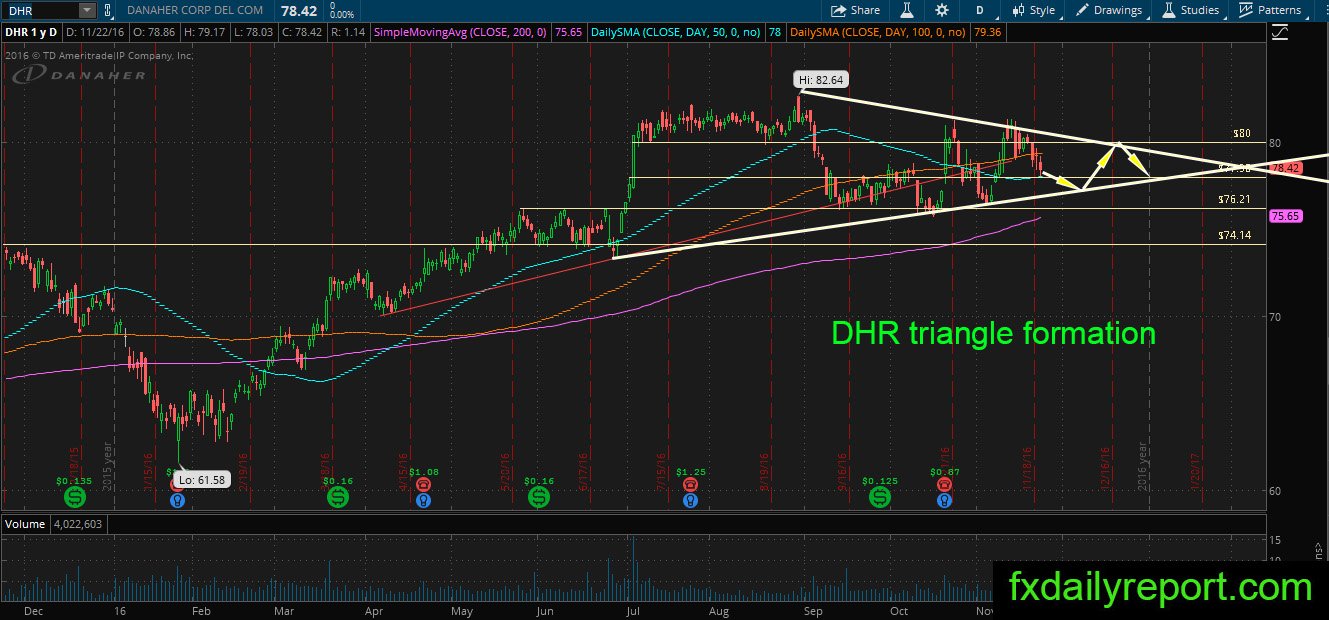Click the blue bulb icon under $0.87

pos(944,498)
